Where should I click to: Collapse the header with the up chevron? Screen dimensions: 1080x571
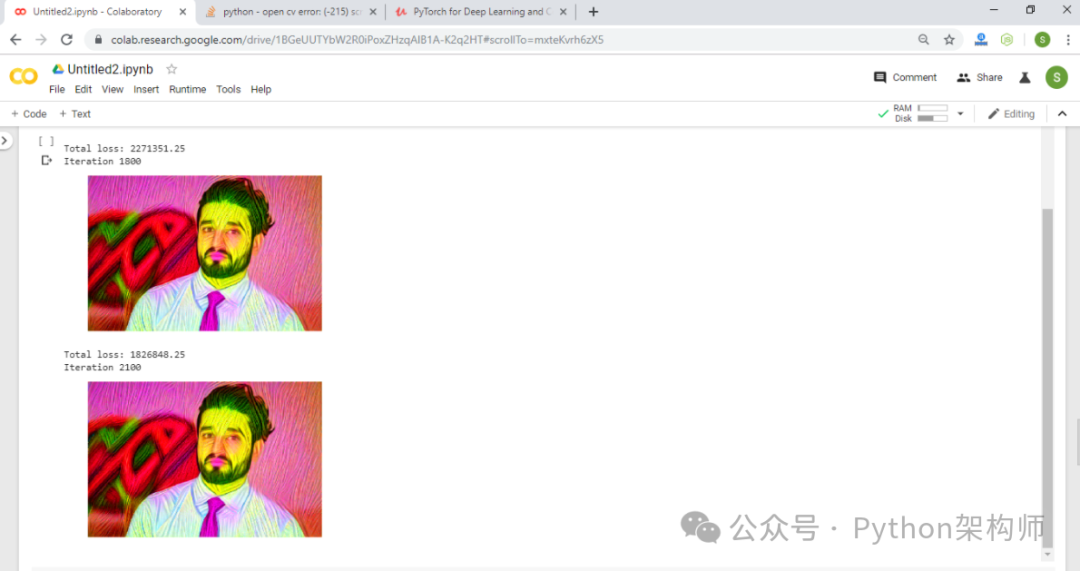coord(1062,114)
